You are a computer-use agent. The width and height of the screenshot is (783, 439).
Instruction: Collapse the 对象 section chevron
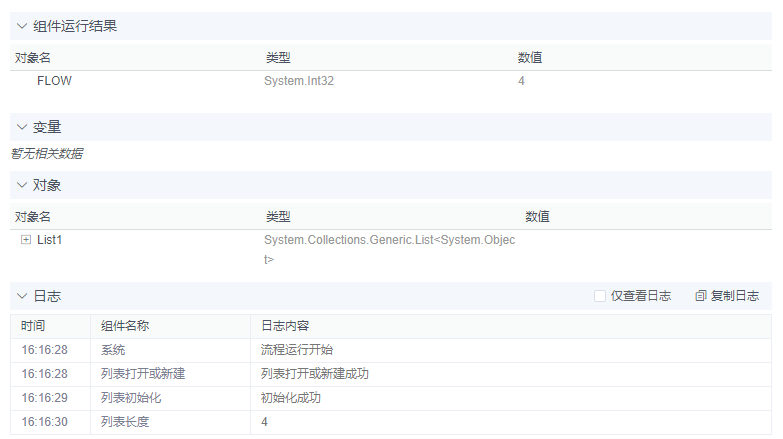pyautogui.click(x=22, y=185)
